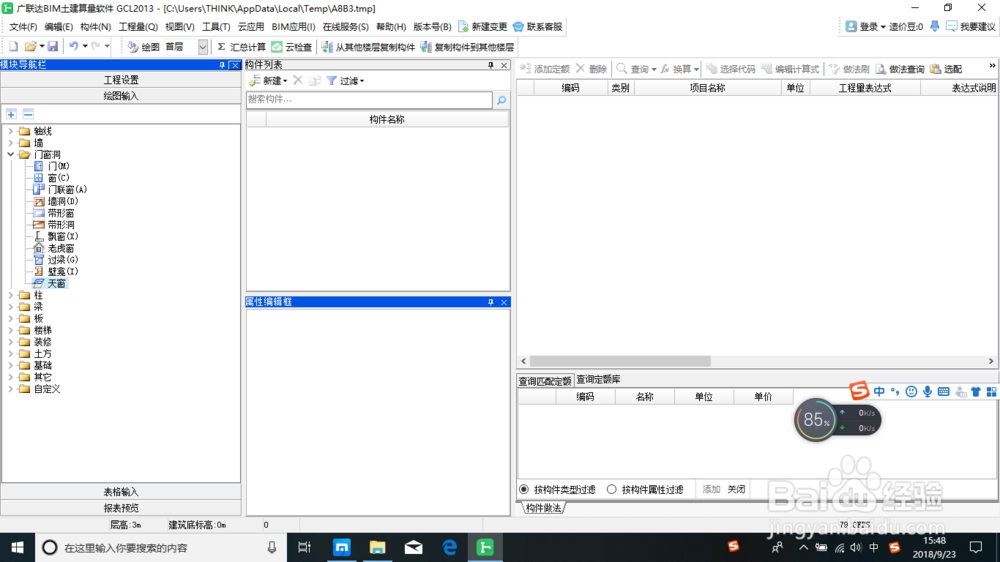
Task: Select the 天窗 tree item
Action: pyautogui.click(x=50, y=283)
